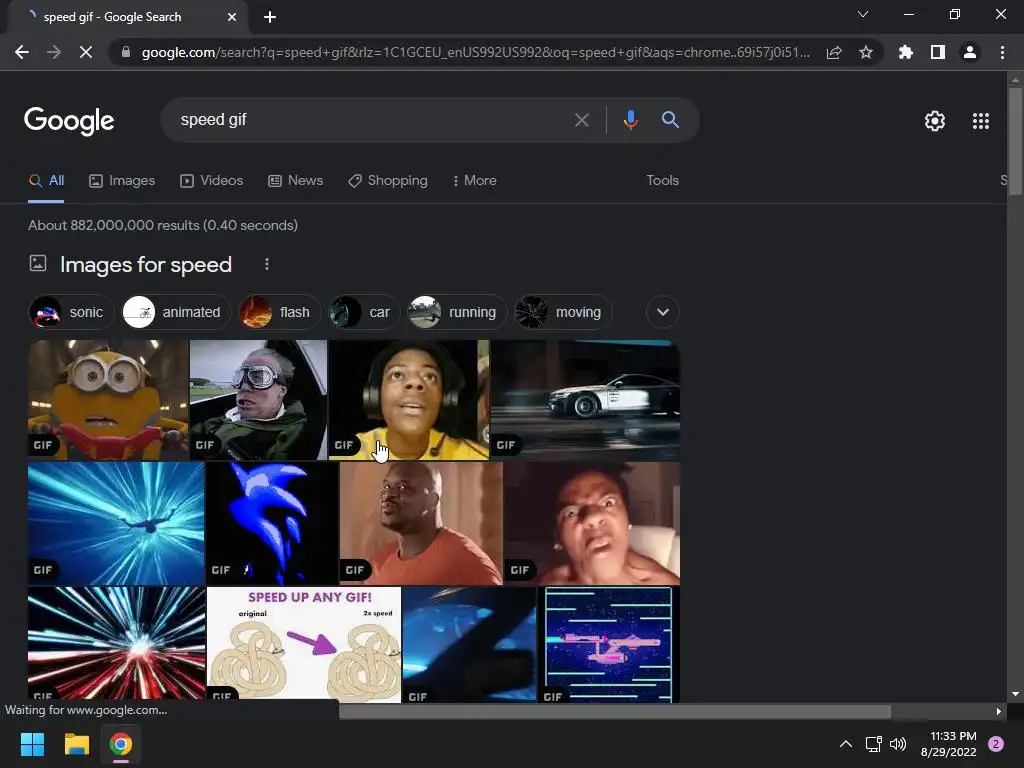1024x768 pixels.
Task: Click the Google logo
Action: pos(69,121)
